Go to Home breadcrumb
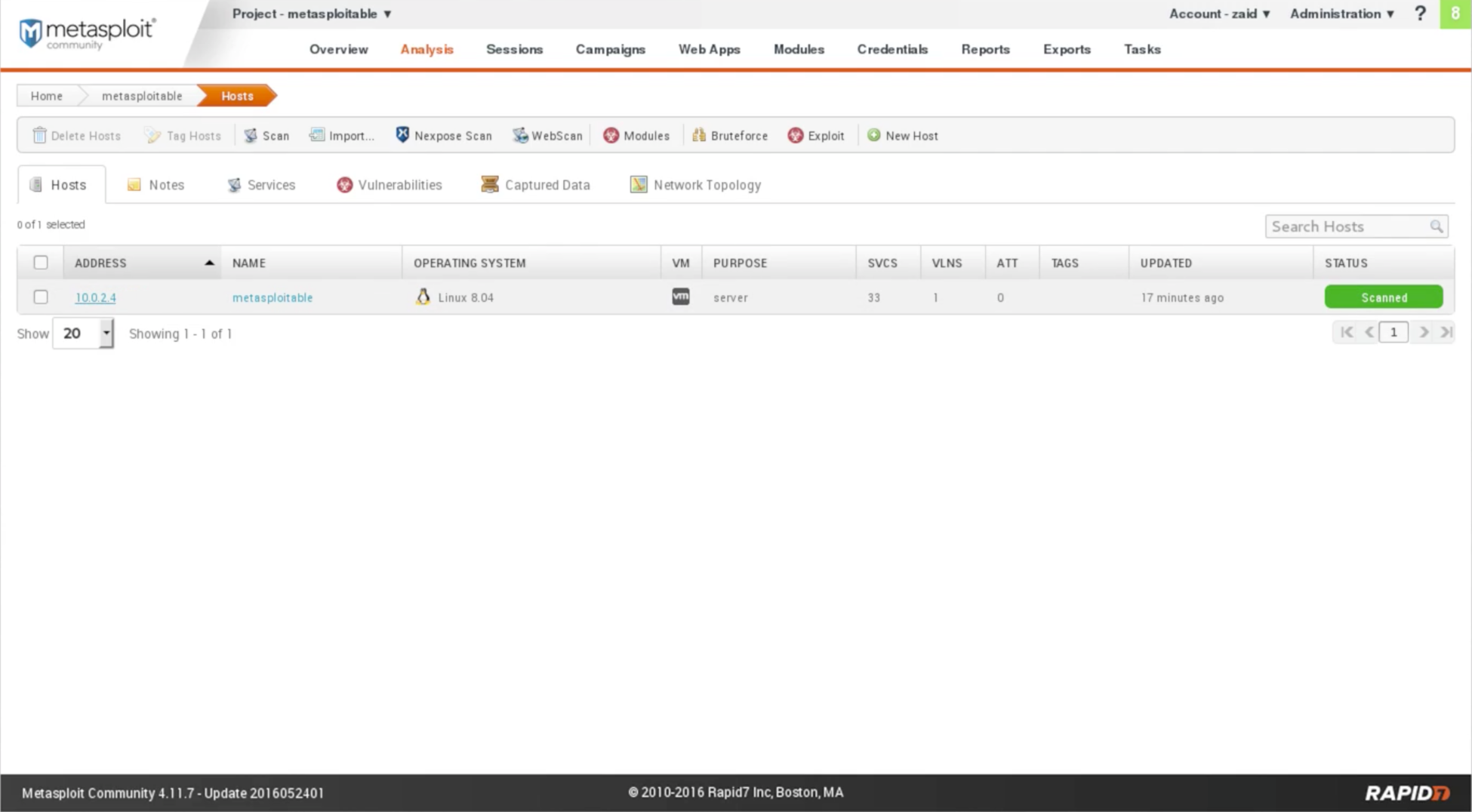 pyautogui.click(x=47, y=96)
